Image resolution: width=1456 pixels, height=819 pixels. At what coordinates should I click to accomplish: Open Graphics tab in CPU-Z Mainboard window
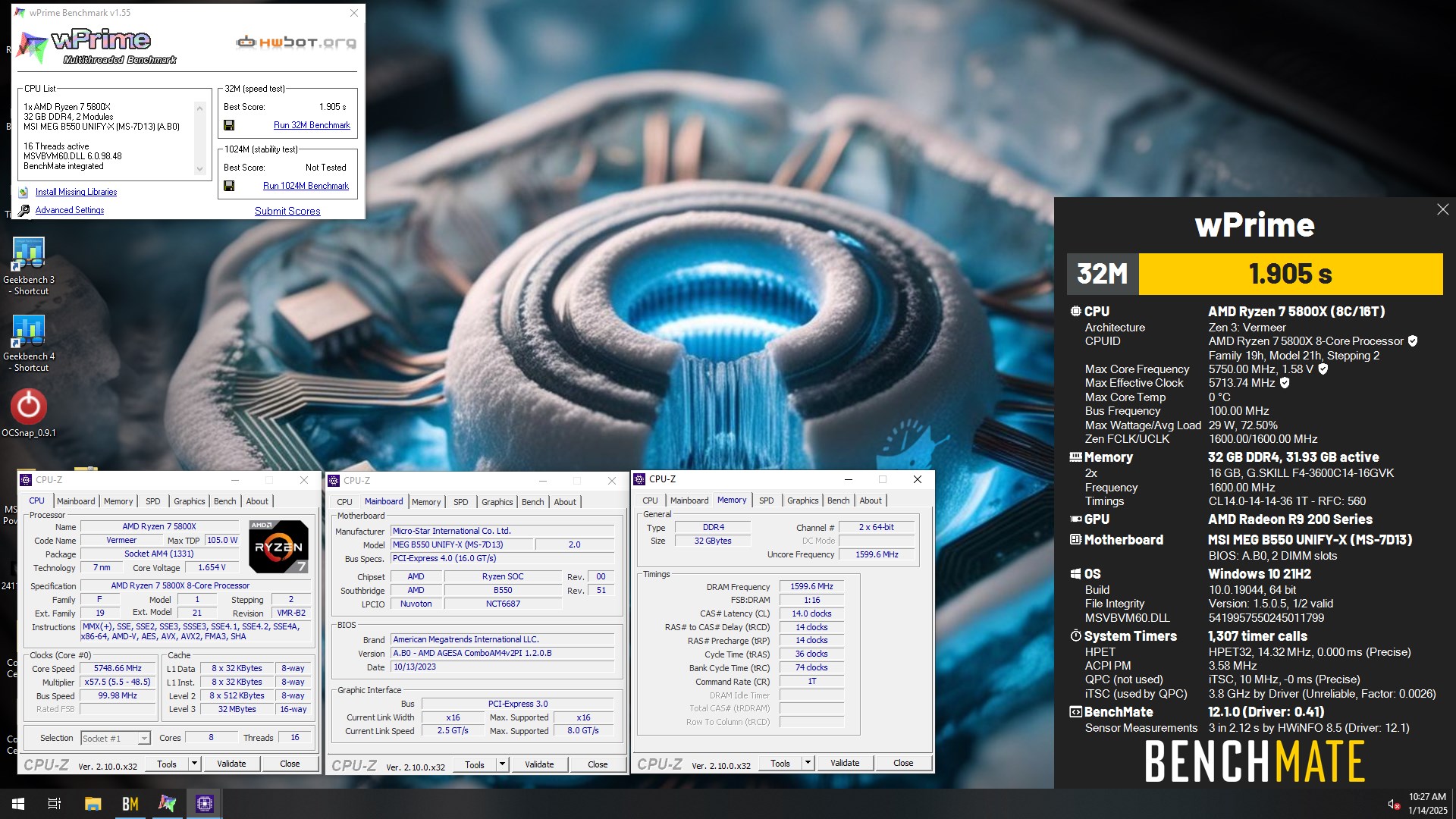497,502
